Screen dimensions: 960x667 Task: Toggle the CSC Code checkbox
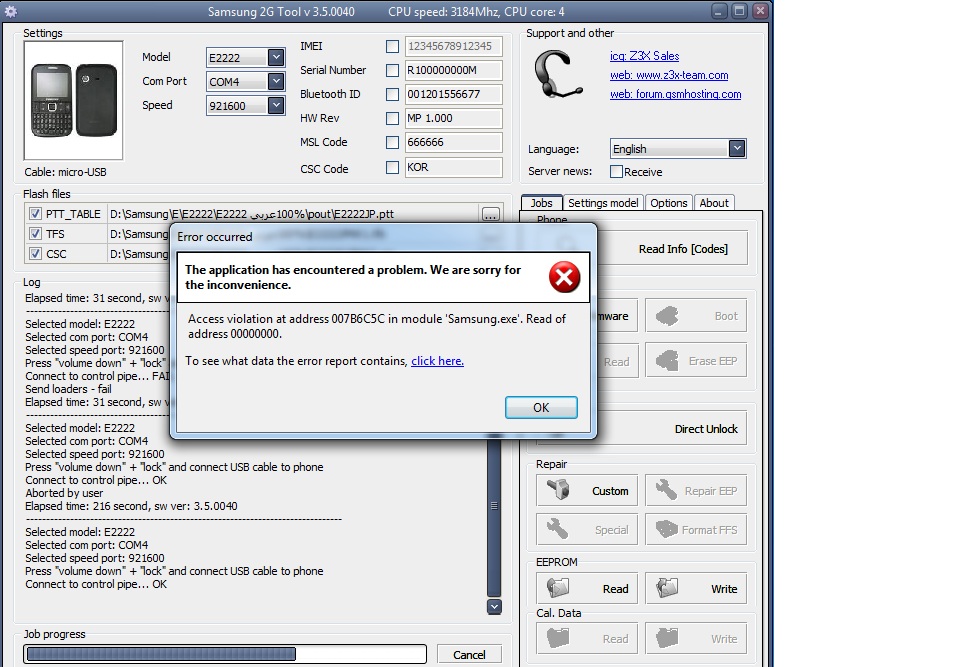tap(392, 167)
